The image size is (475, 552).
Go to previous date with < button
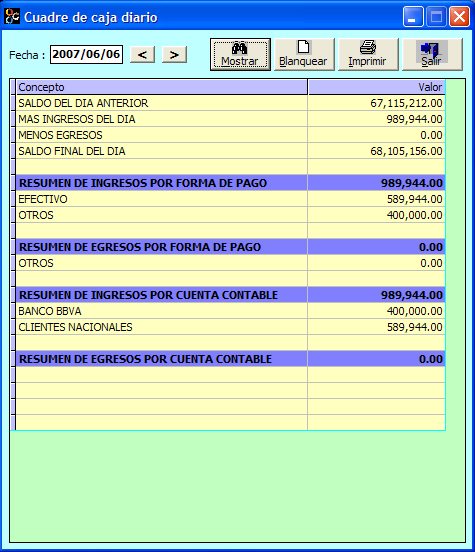[142, 55]
